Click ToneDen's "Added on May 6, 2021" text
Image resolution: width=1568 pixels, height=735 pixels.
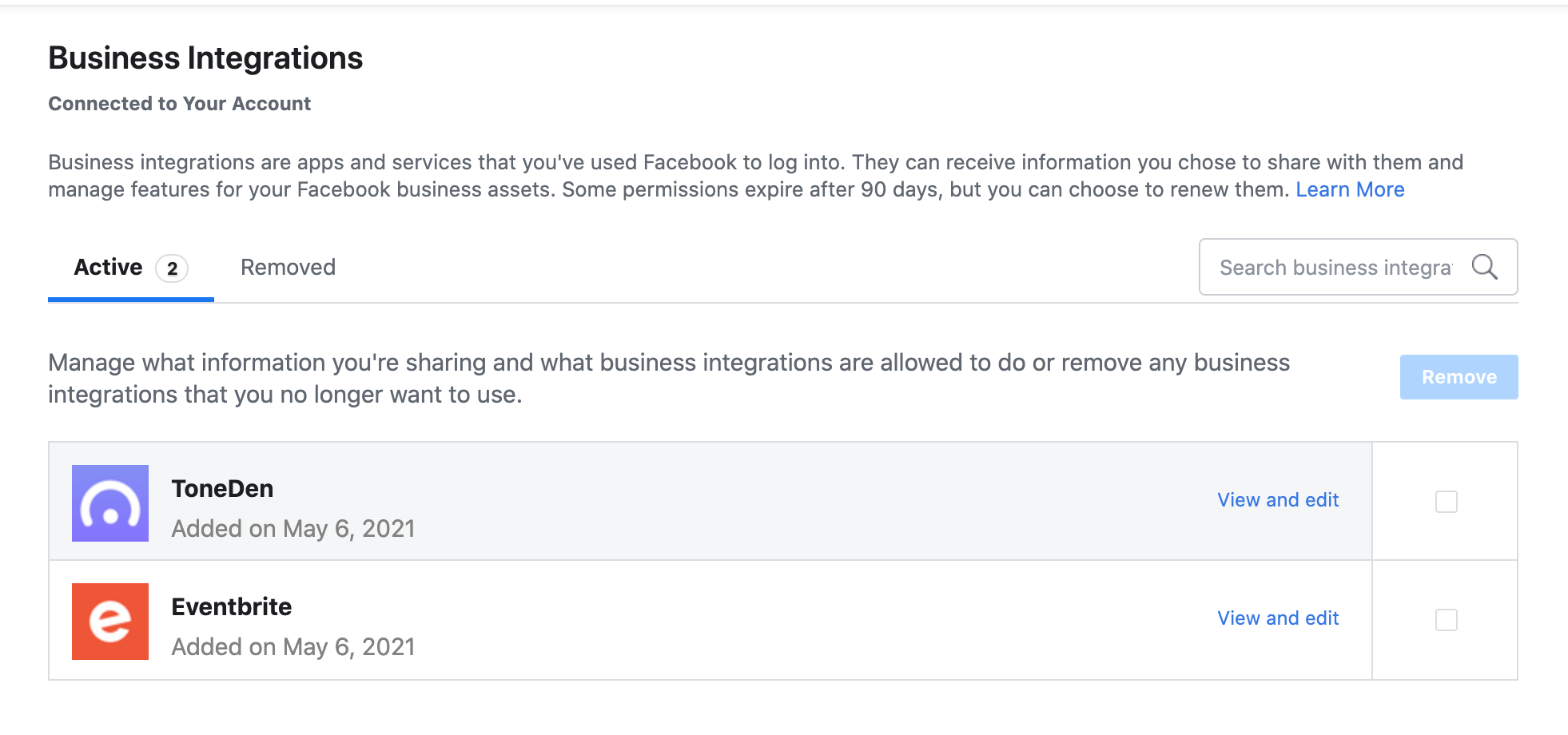(293, 529)
